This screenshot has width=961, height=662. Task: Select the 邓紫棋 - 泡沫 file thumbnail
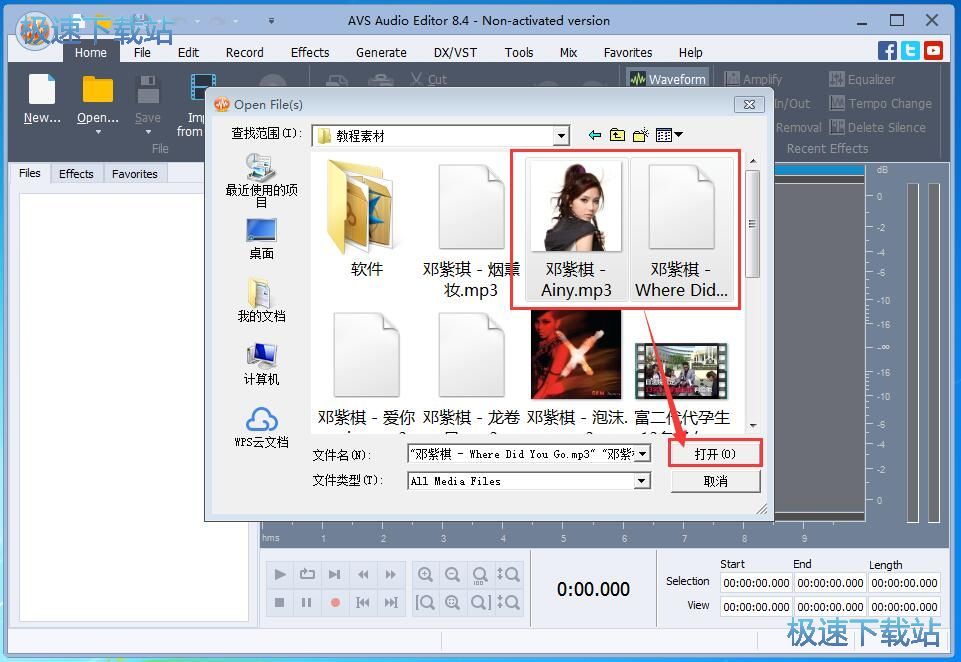pos(576,354)
